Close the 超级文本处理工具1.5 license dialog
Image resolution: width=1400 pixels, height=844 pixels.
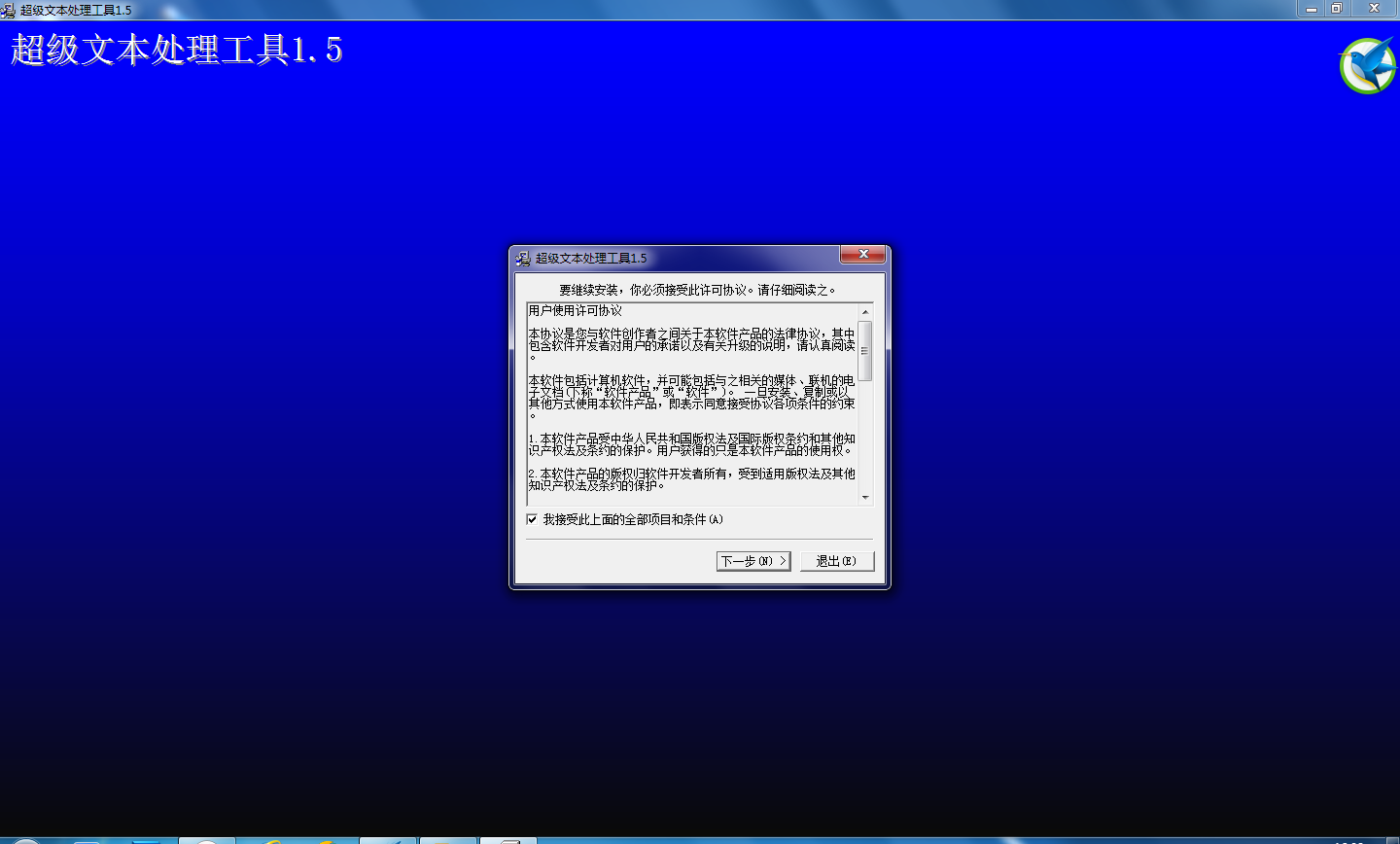862,255
